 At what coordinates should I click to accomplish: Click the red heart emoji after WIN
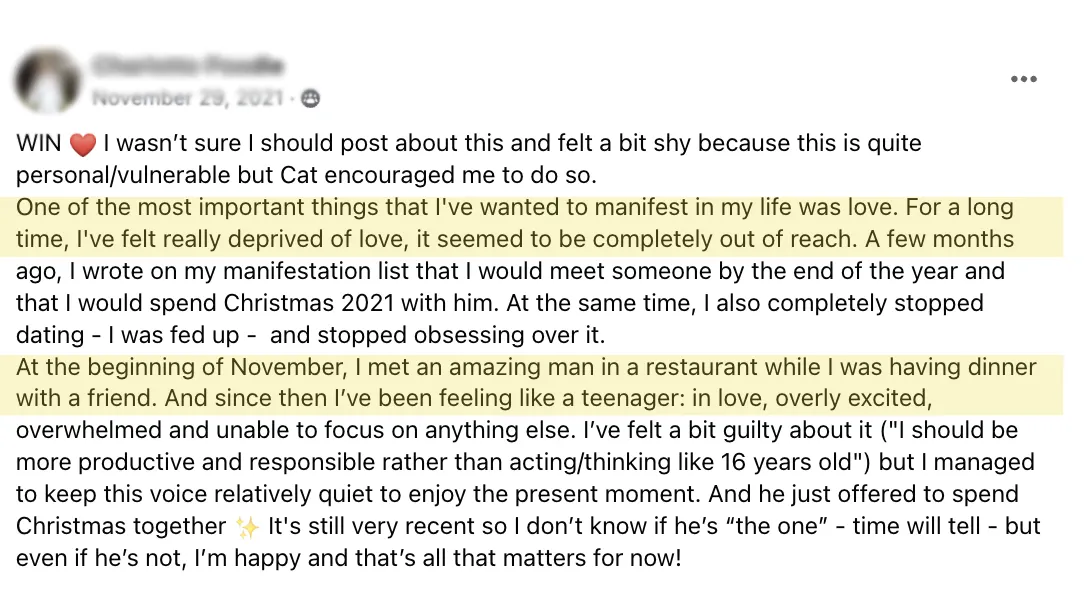[x=82, y=144]
